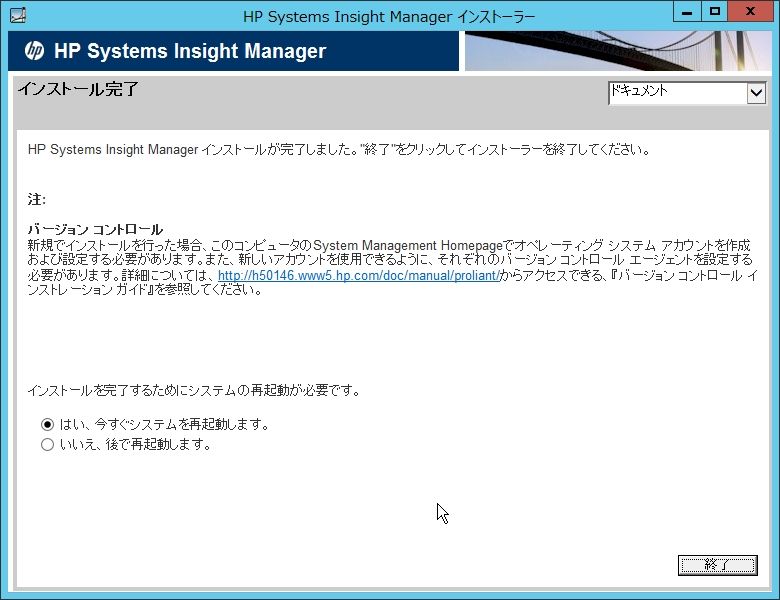Click the installer title bar text
Image resolution: width=780 pixels, height=600 pixels.
coord(389,16)
